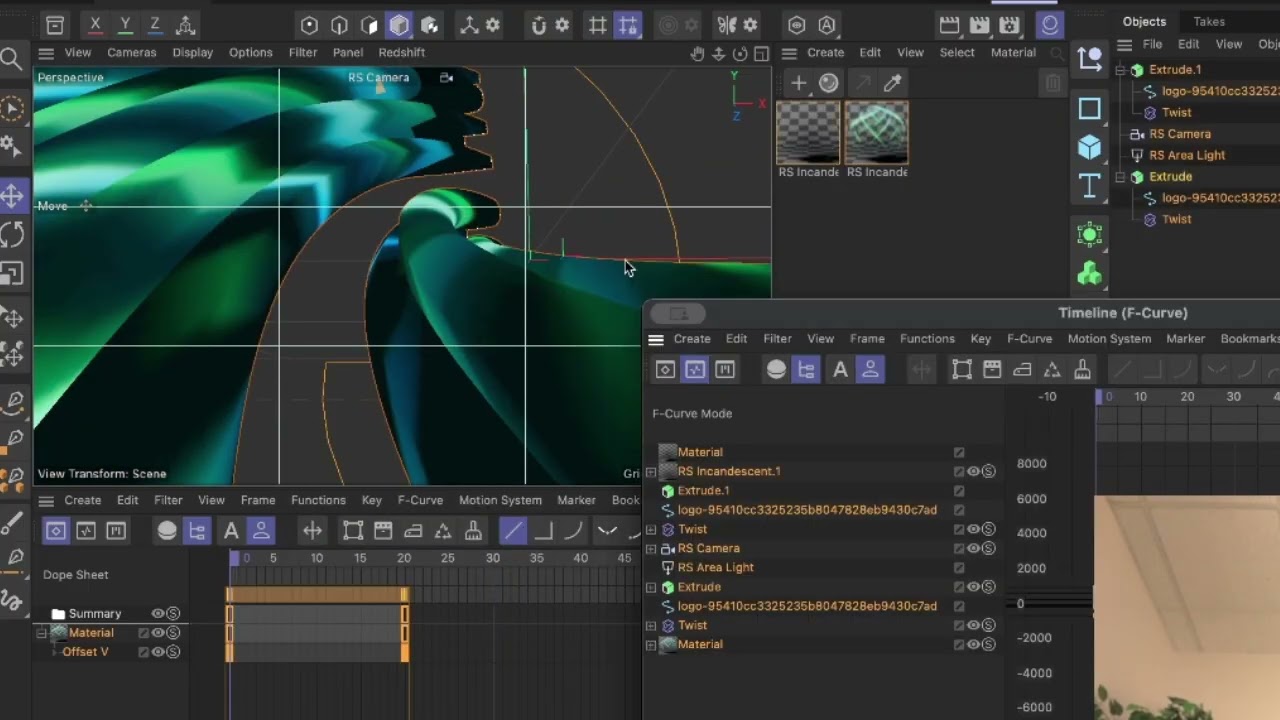Select the Move tool in the left sidebar
Viewport: 1280px width, 720px height.
[x=12, y=196]
